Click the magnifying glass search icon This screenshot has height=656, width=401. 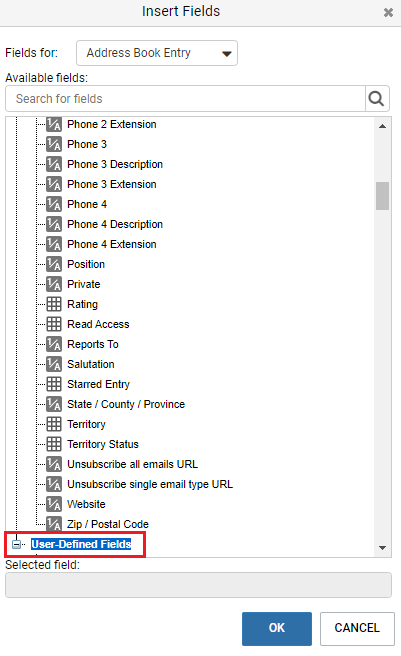tap(377, 99)
